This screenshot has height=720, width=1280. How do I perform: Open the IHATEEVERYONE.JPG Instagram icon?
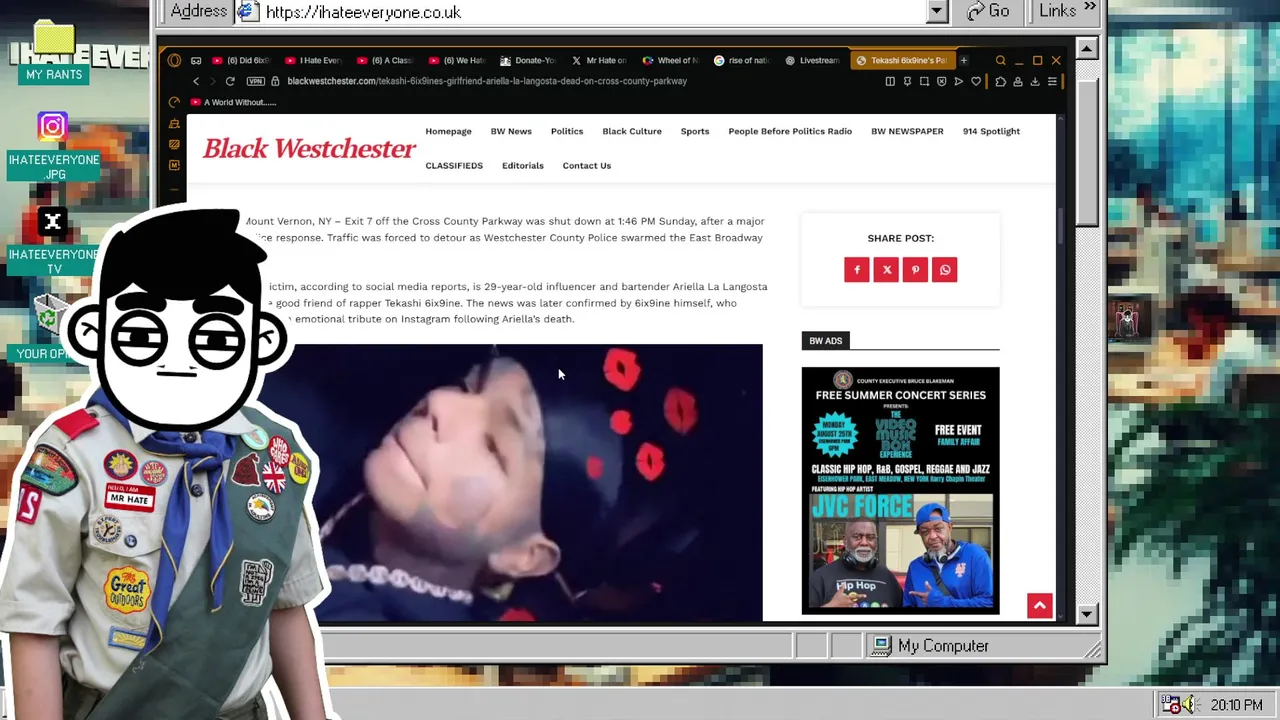tap(53, 146)
